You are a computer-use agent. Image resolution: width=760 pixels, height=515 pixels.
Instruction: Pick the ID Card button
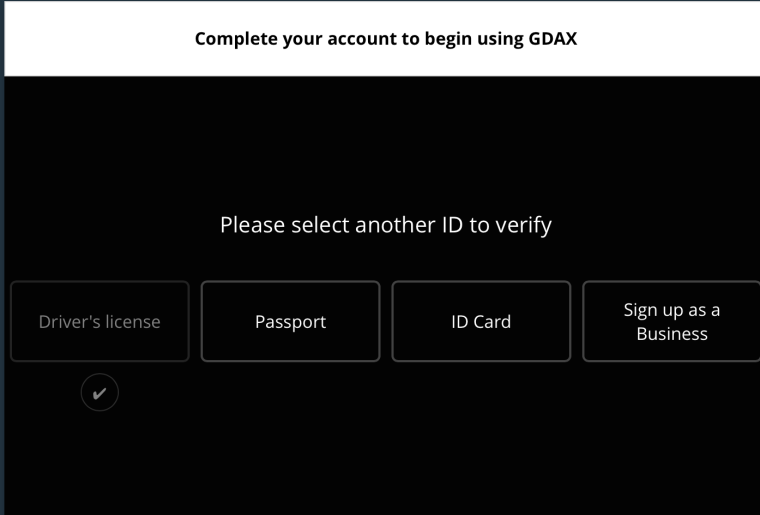481,321
